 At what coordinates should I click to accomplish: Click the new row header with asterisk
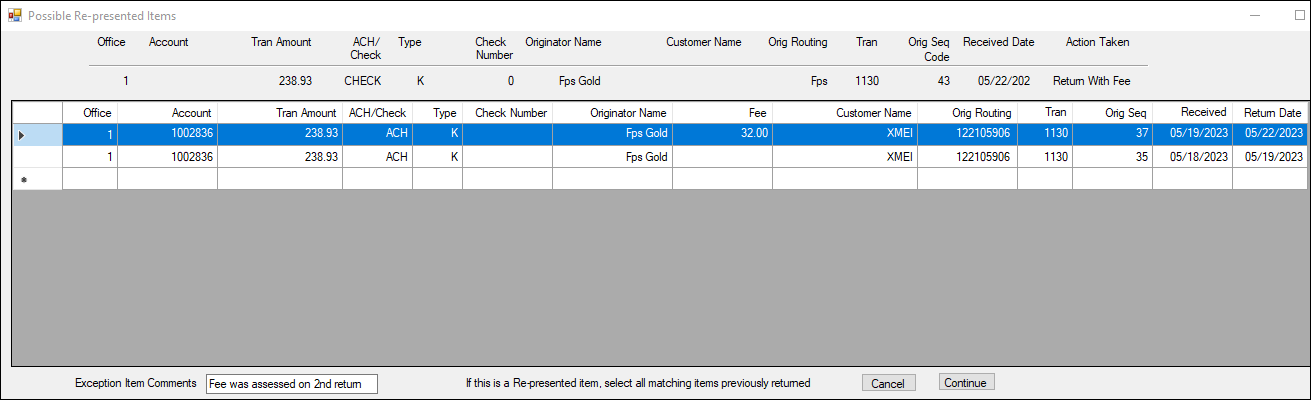37,179
